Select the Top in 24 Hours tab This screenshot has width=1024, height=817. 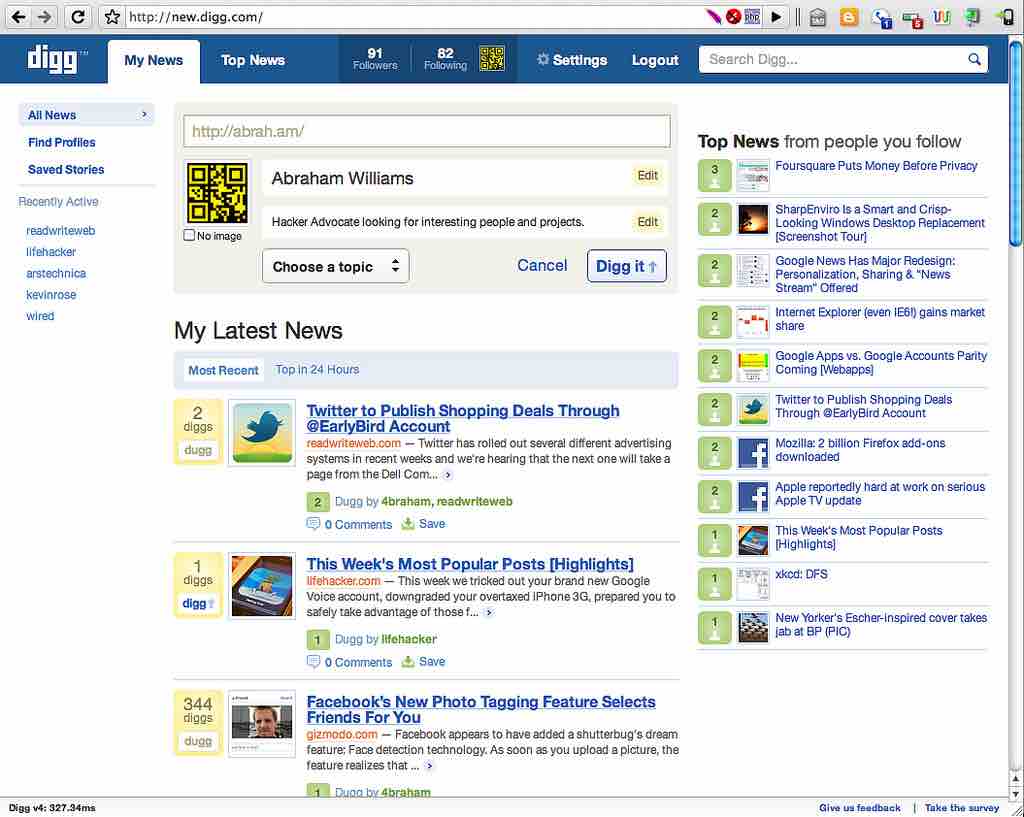point(317,370)
